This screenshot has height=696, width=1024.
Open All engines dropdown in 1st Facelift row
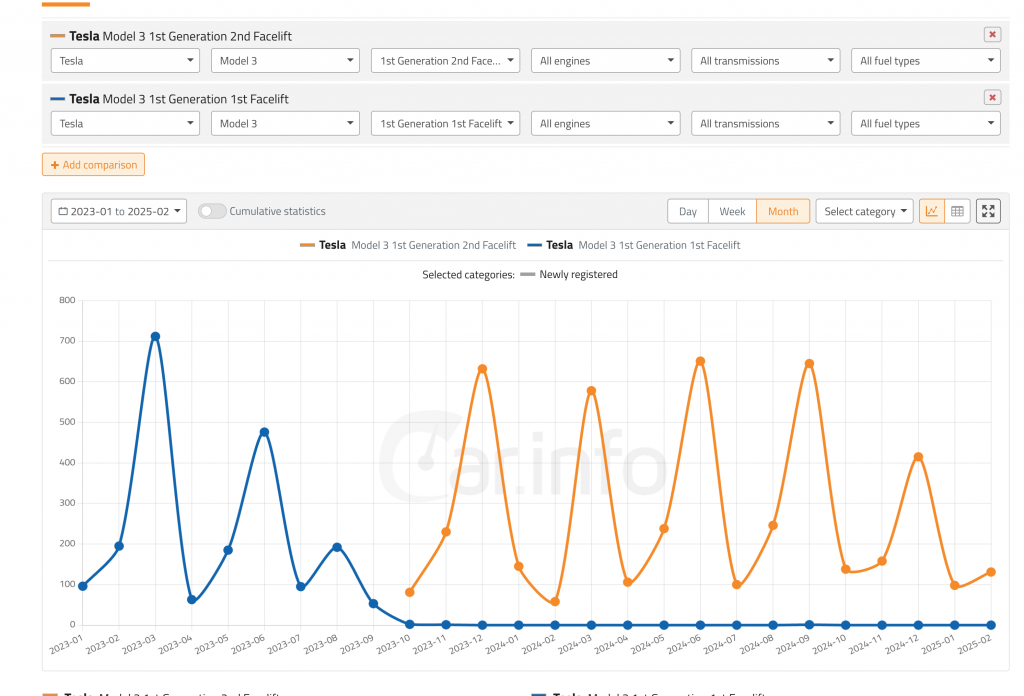click(x=605, y=123)
